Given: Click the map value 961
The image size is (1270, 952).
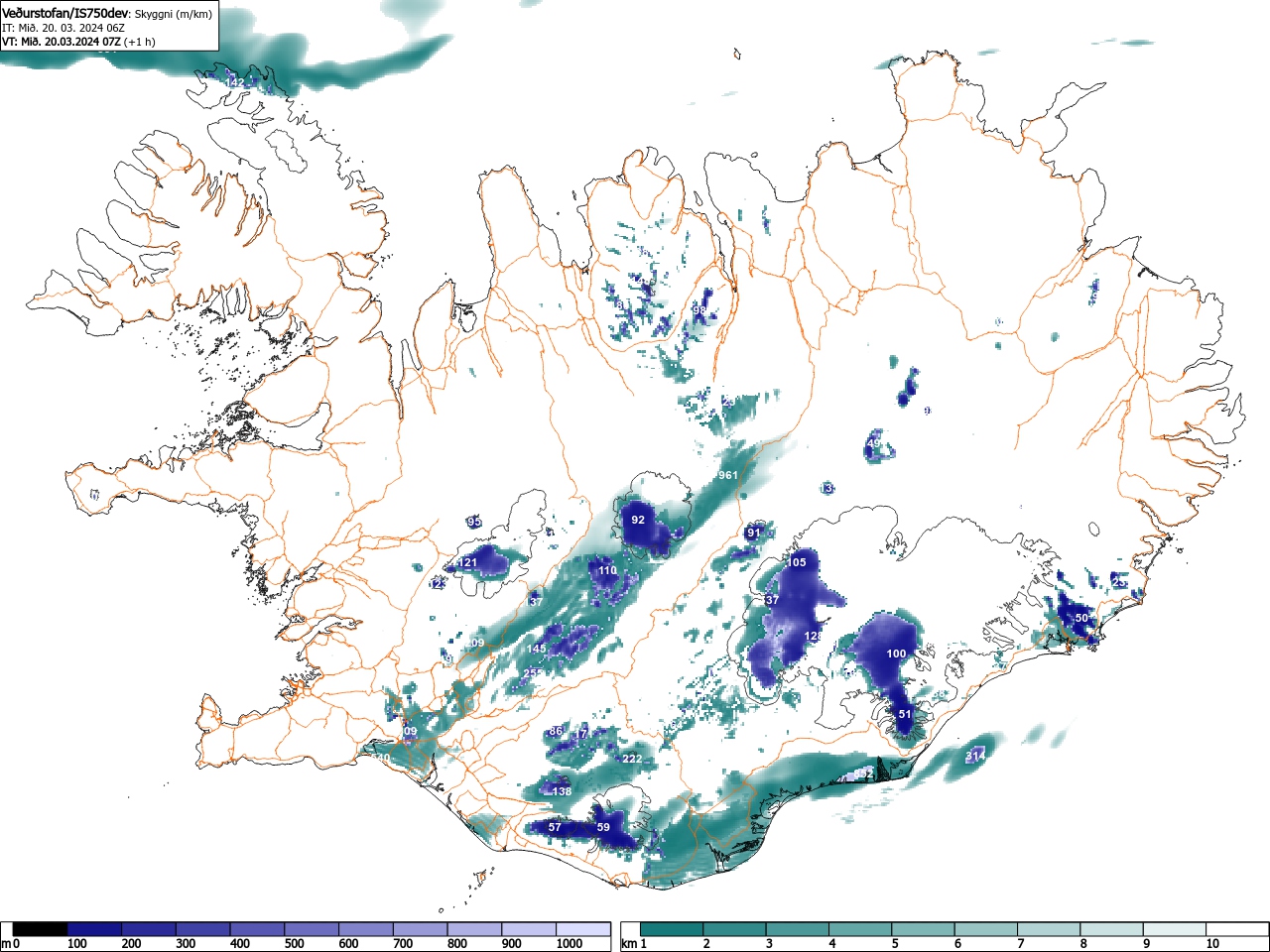Looking at the screenshot, I should pyautogui.click(x=728, y=475).
